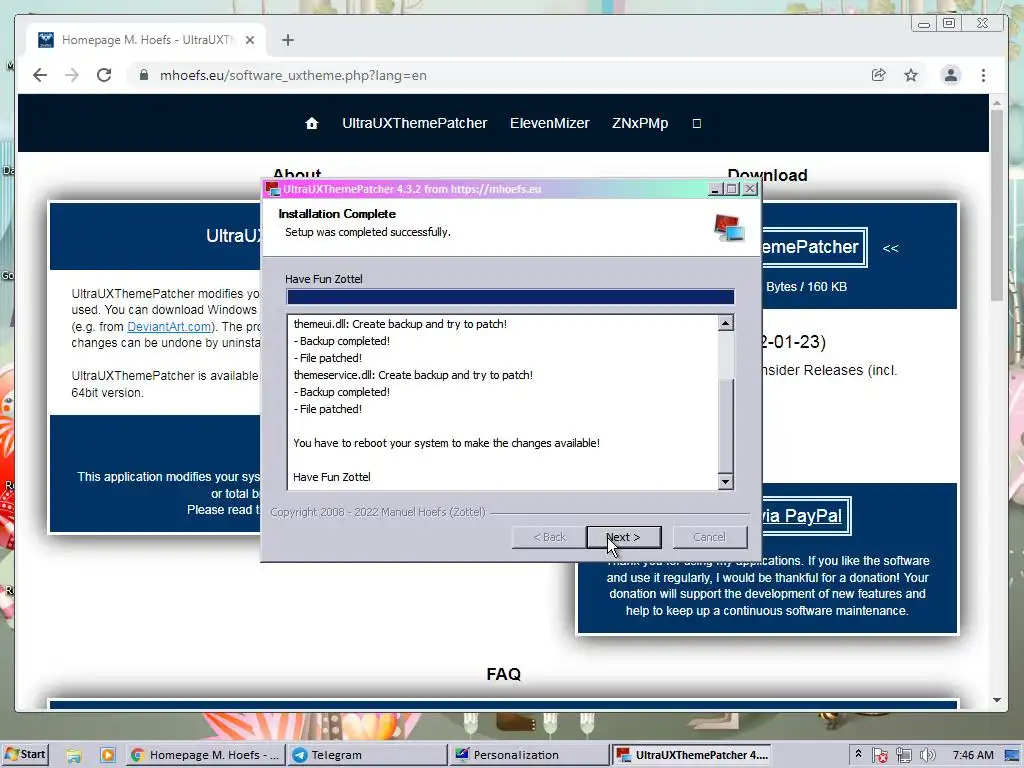Screen dimensions: 1024x768
Task: Open ZNxPMp nav item
Action: click(x=640, y=123)
